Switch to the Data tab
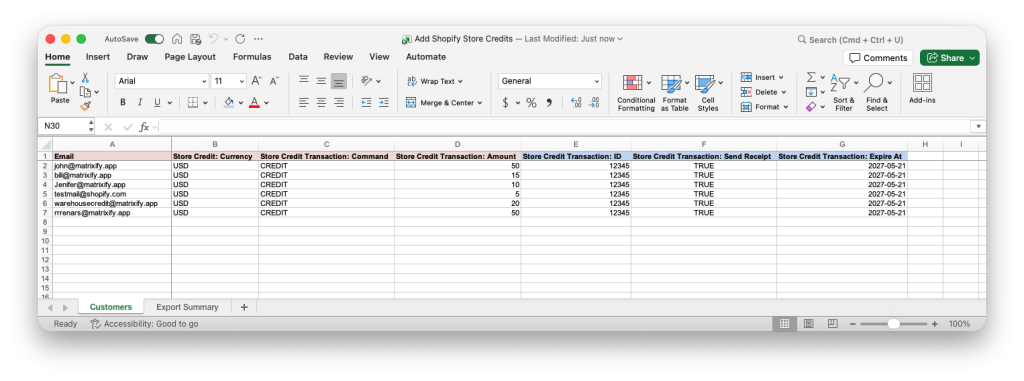The height and width of the screenshot is (381, 1024). click(298, 57)
